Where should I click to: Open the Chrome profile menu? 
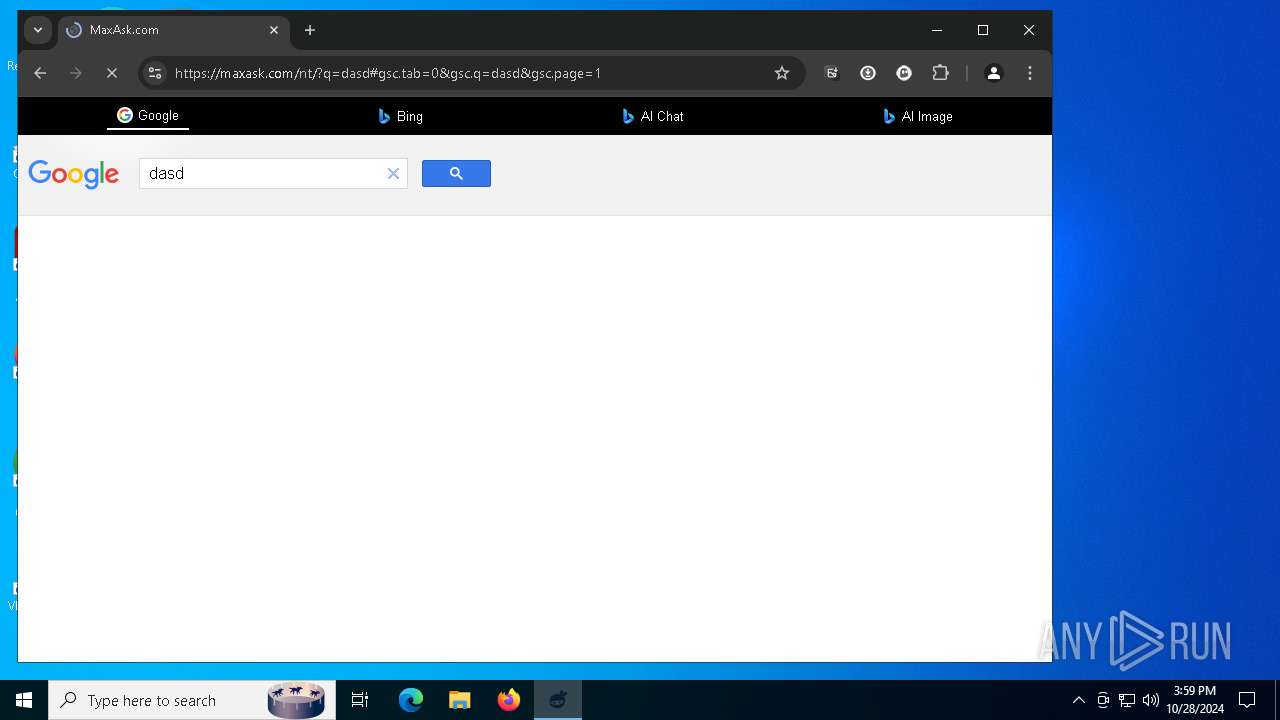994,73
